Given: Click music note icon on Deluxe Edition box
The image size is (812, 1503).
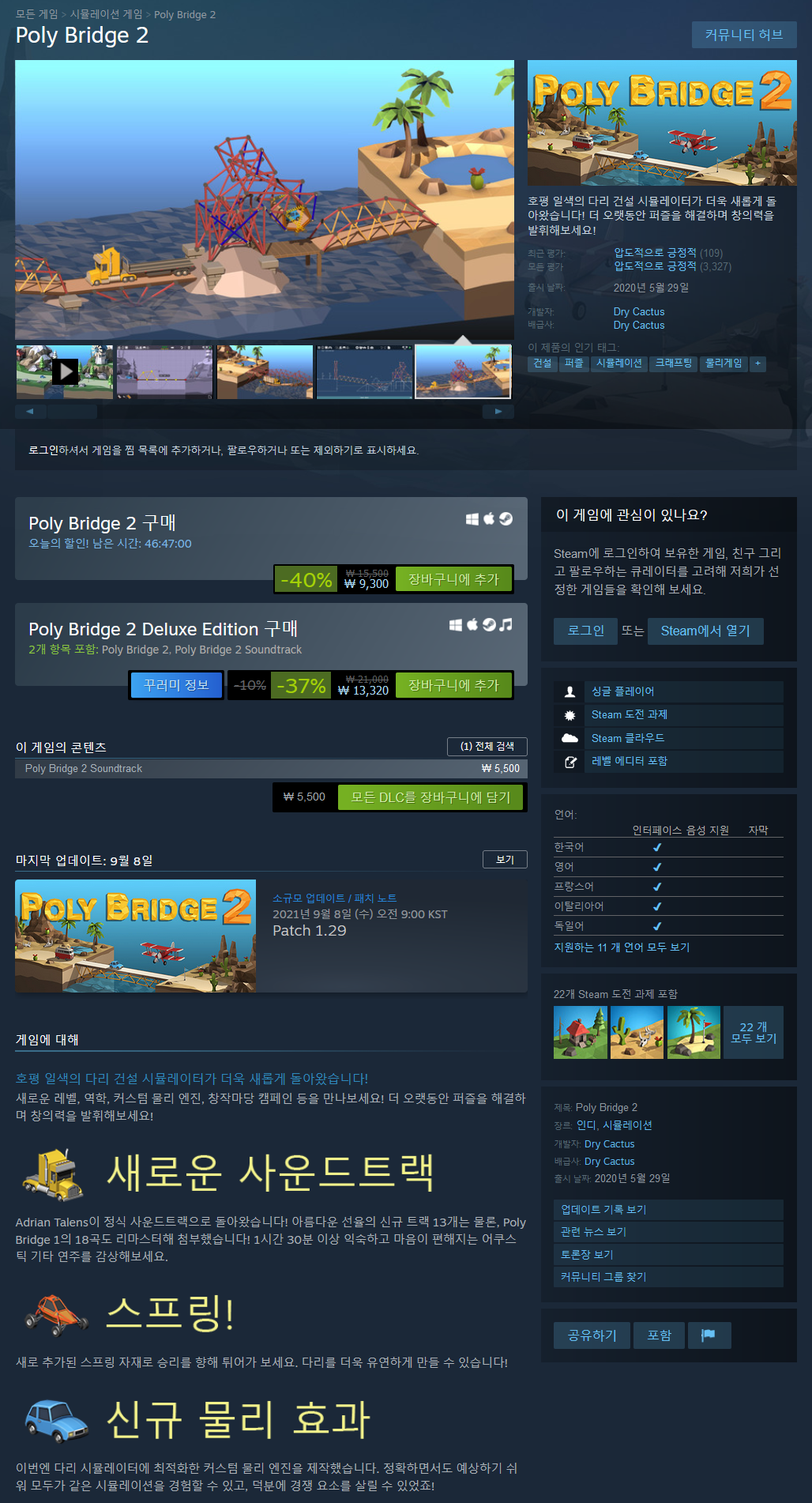Looking at the screenshot, I should point(506,625).
